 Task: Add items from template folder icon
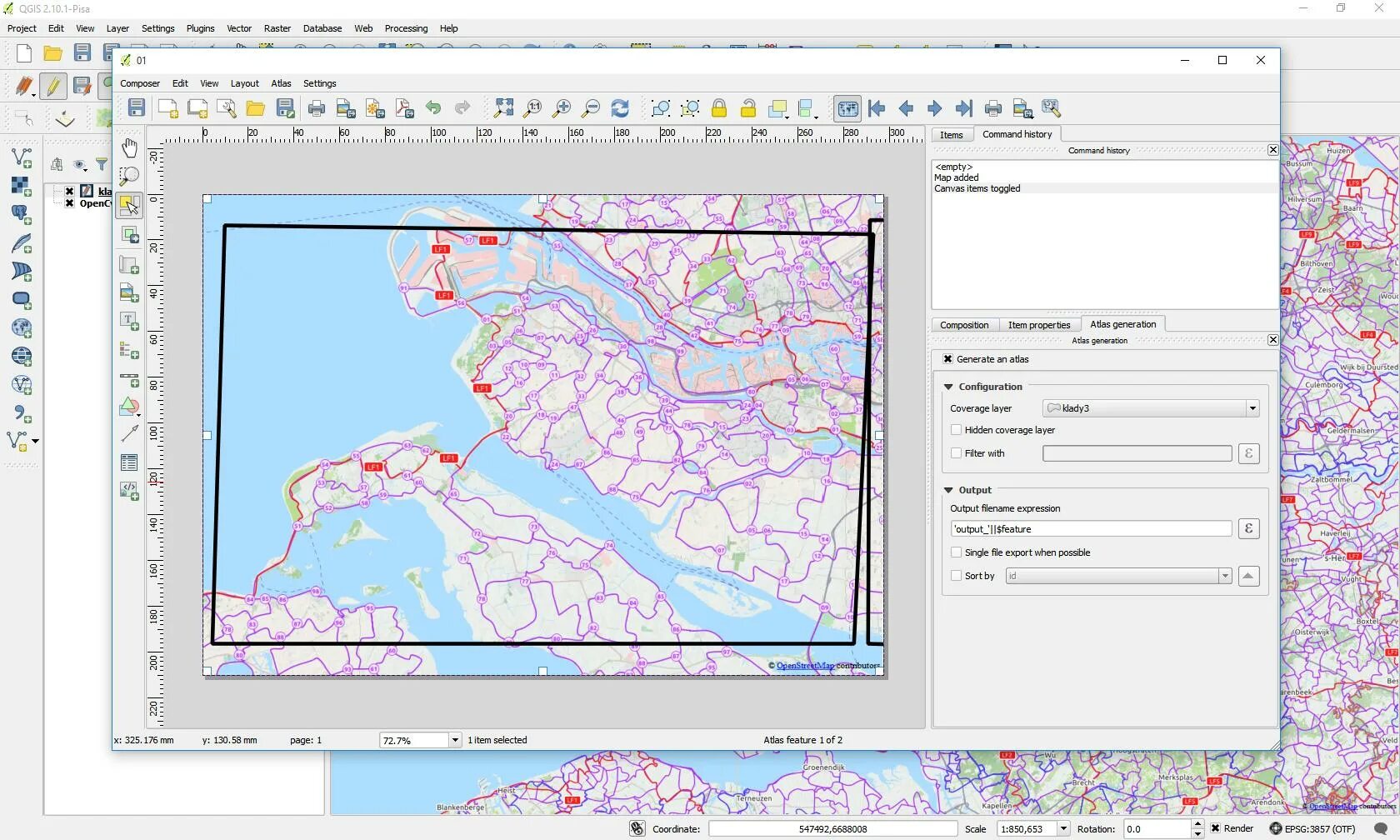tap(255, 107)
